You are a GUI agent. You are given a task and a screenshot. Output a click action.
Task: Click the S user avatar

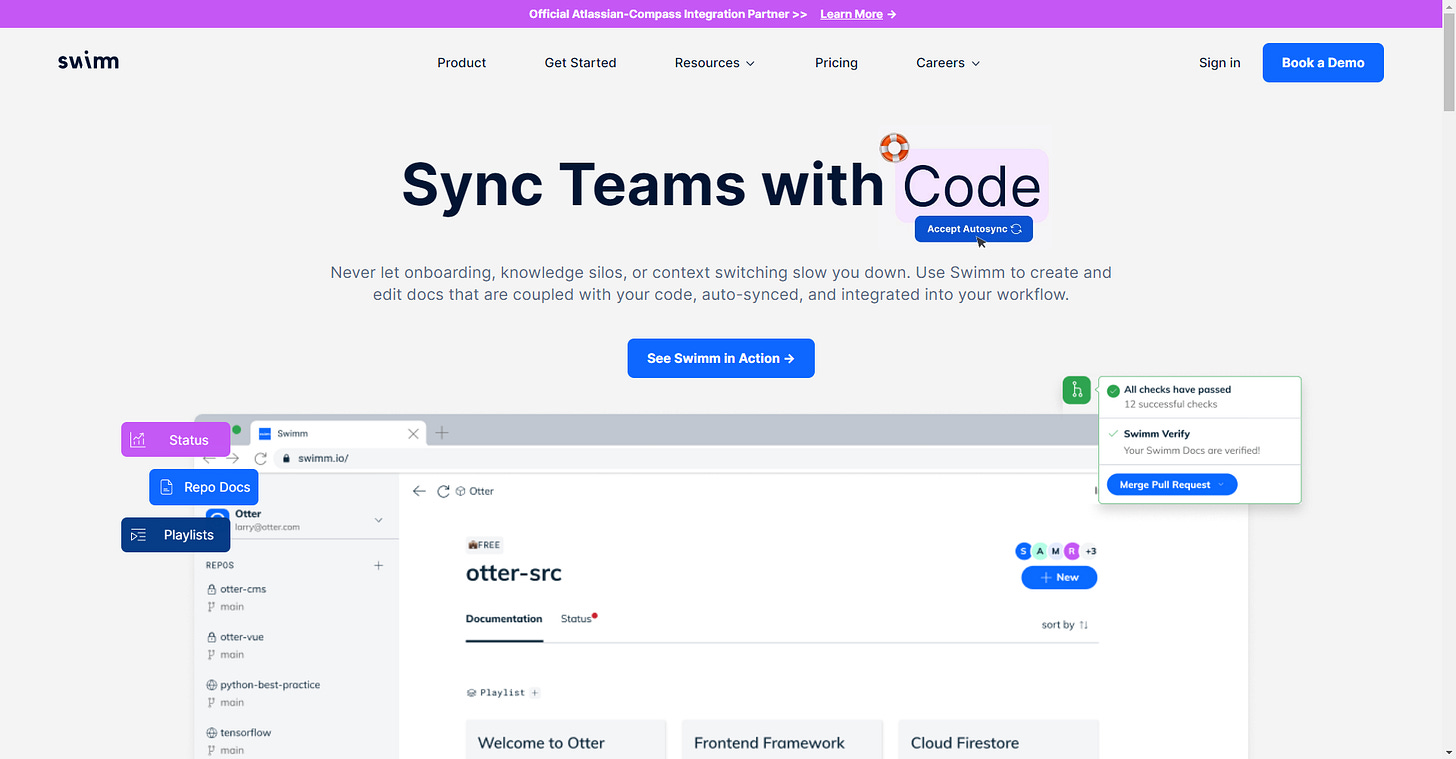tap(1023, 551)
